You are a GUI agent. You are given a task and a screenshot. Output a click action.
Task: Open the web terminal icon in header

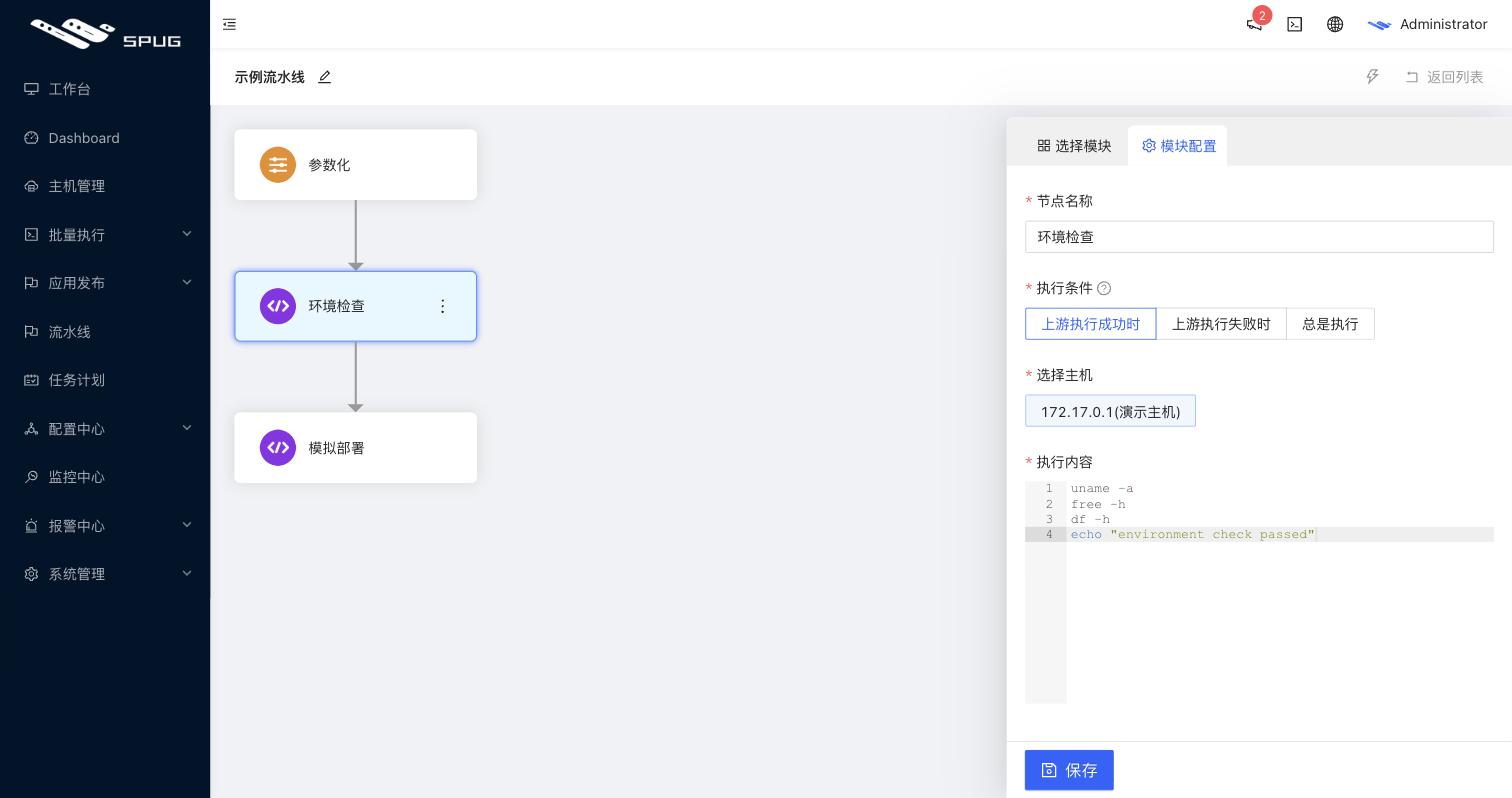tap(1294, 24)
